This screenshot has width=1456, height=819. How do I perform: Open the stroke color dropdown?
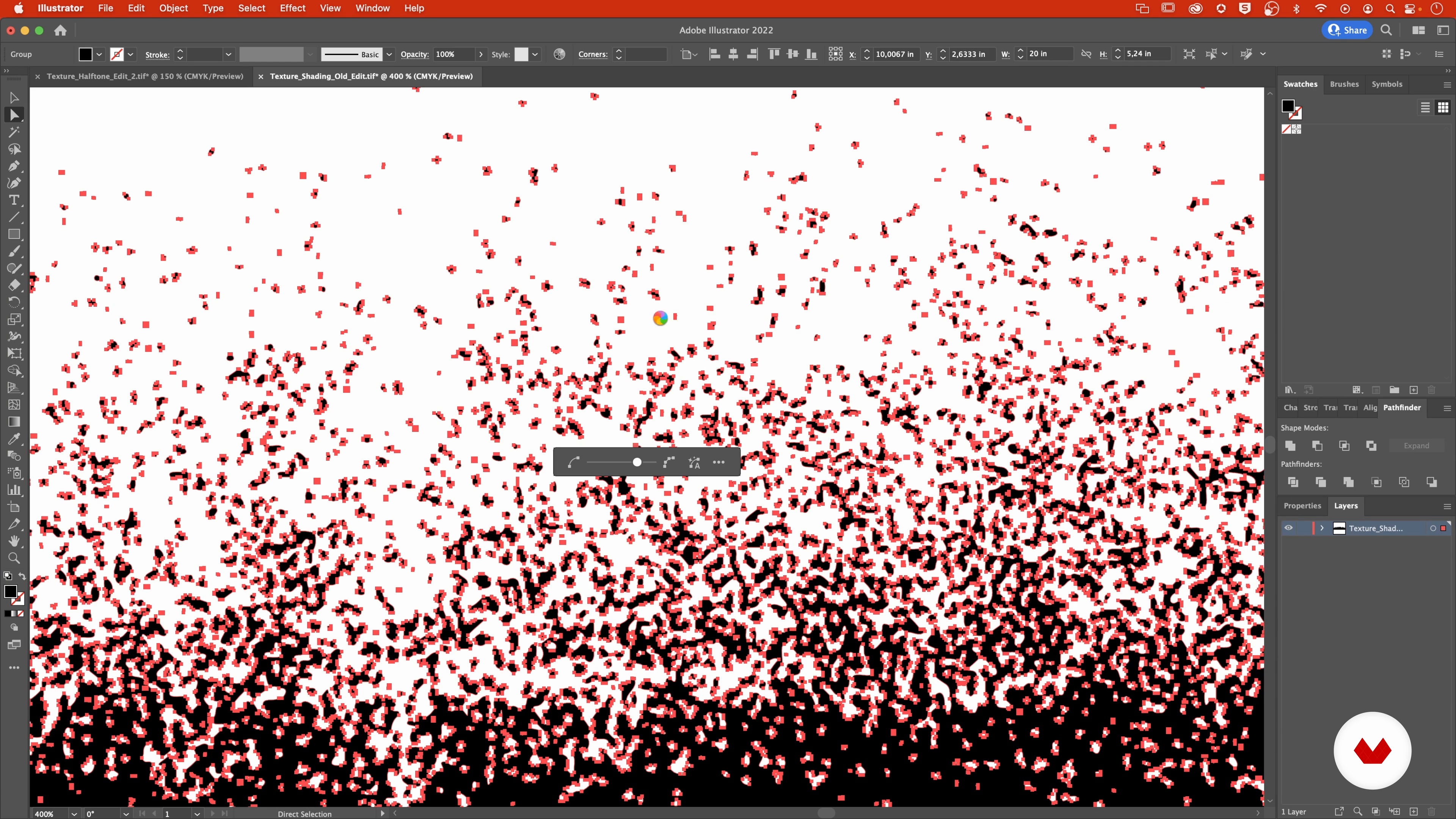(x=130, y=54)
